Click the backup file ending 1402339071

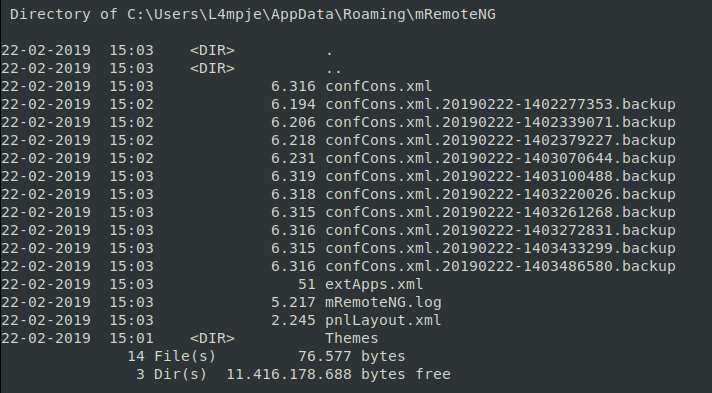pyautogui.click(x=500, y=123)
